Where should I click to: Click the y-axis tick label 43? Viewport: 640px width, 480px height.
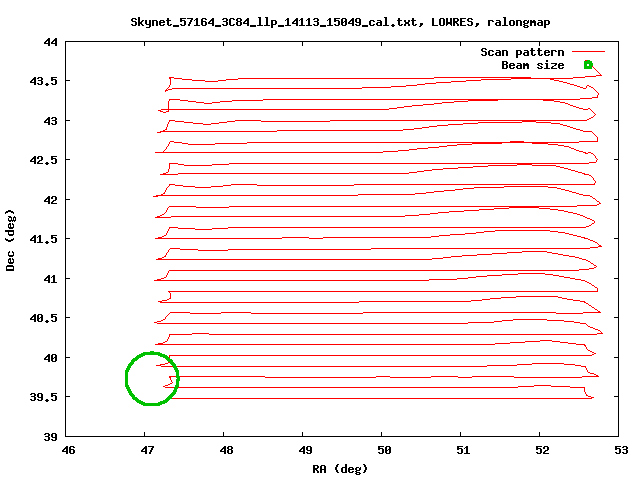coord(51,121)
